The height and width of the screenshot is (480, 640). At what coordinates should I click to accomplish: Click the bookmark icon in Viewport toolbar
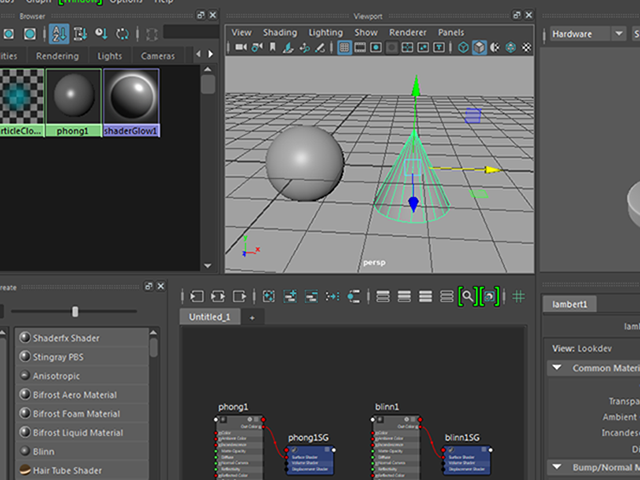pos(272,47)
